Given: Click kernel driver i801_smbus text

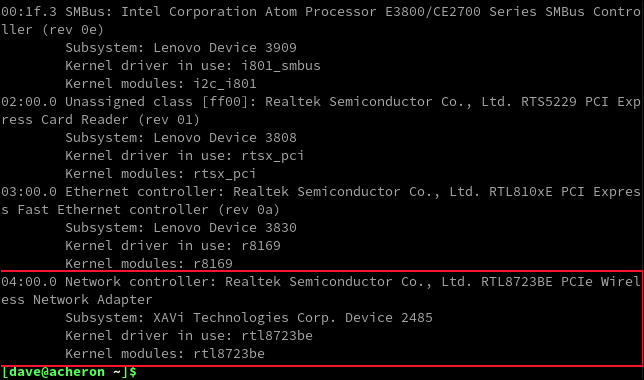Looking at the screenshot, I should 193,66.
